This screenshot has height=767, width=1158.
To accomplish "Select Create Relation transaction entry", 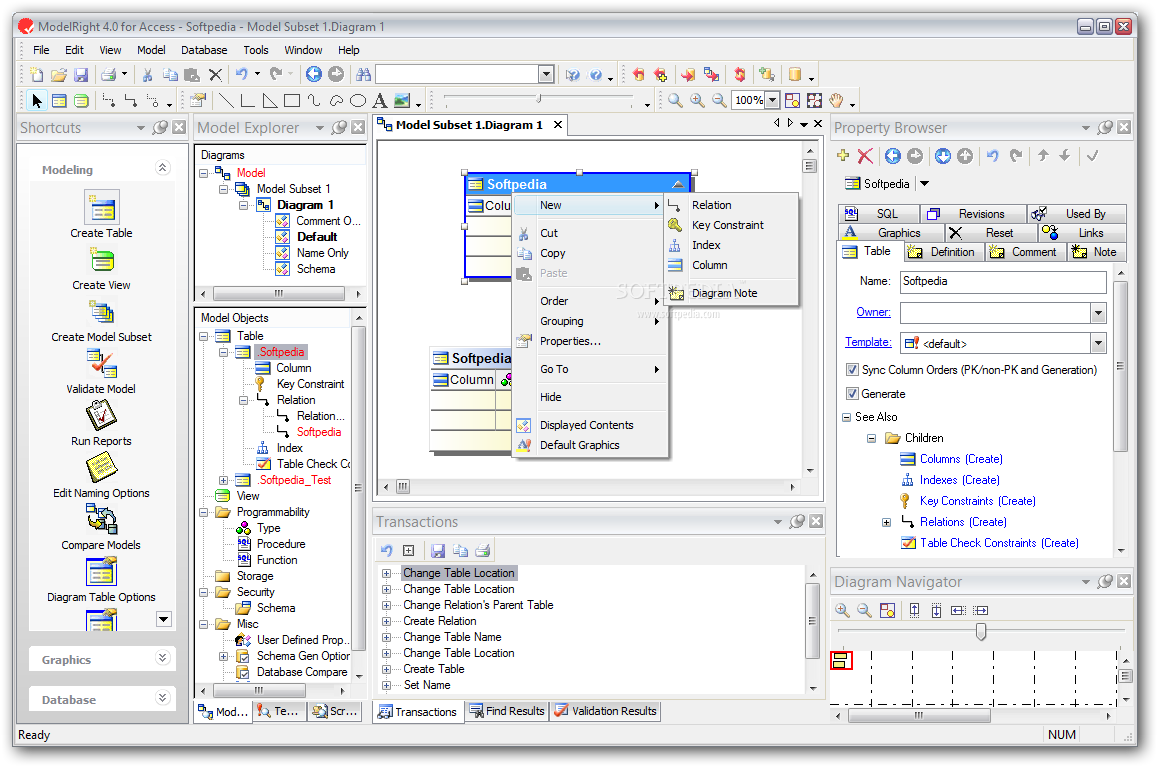I will click(x=439, y=622).
